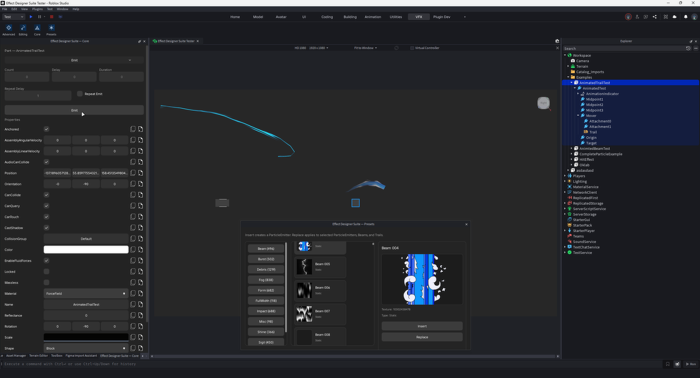Click the Explorer Search field
This screenshot has width=700, height=378.
coord(624,48)
